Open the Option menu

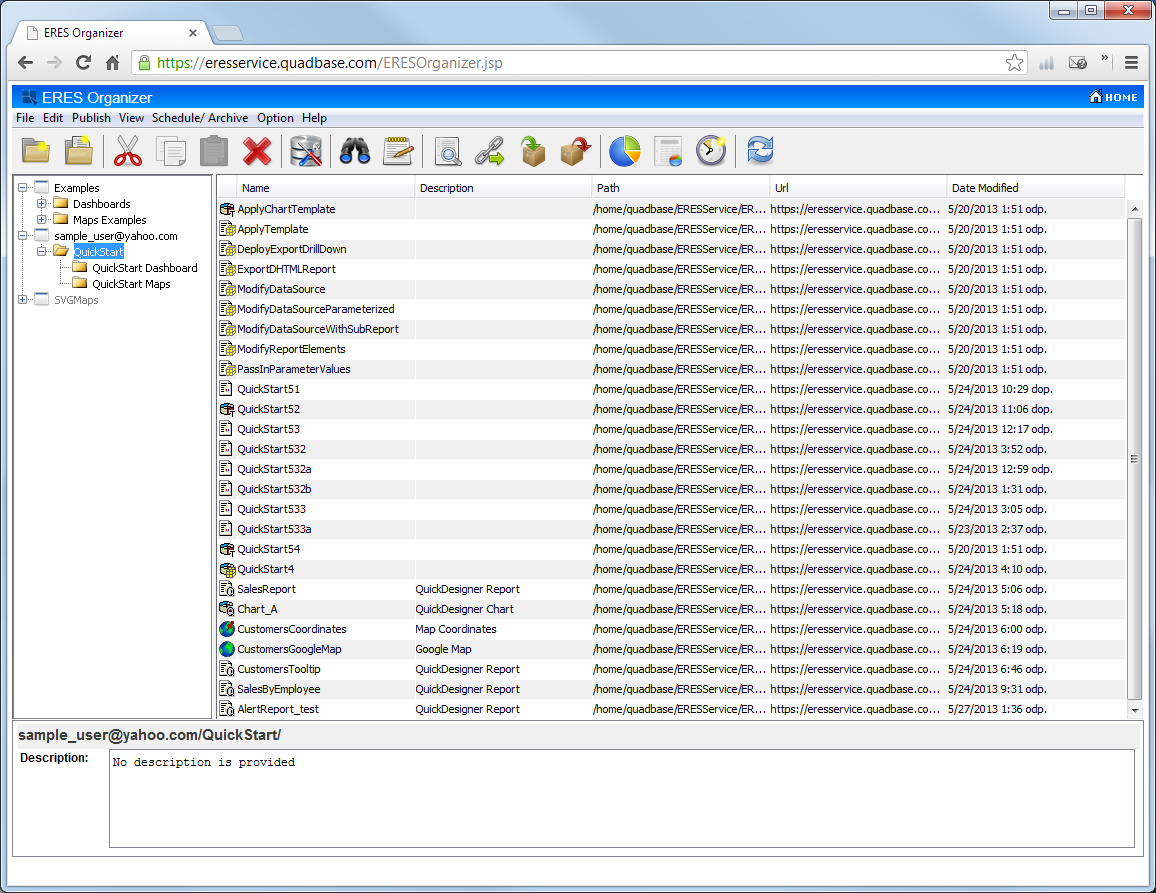(275, 118)
